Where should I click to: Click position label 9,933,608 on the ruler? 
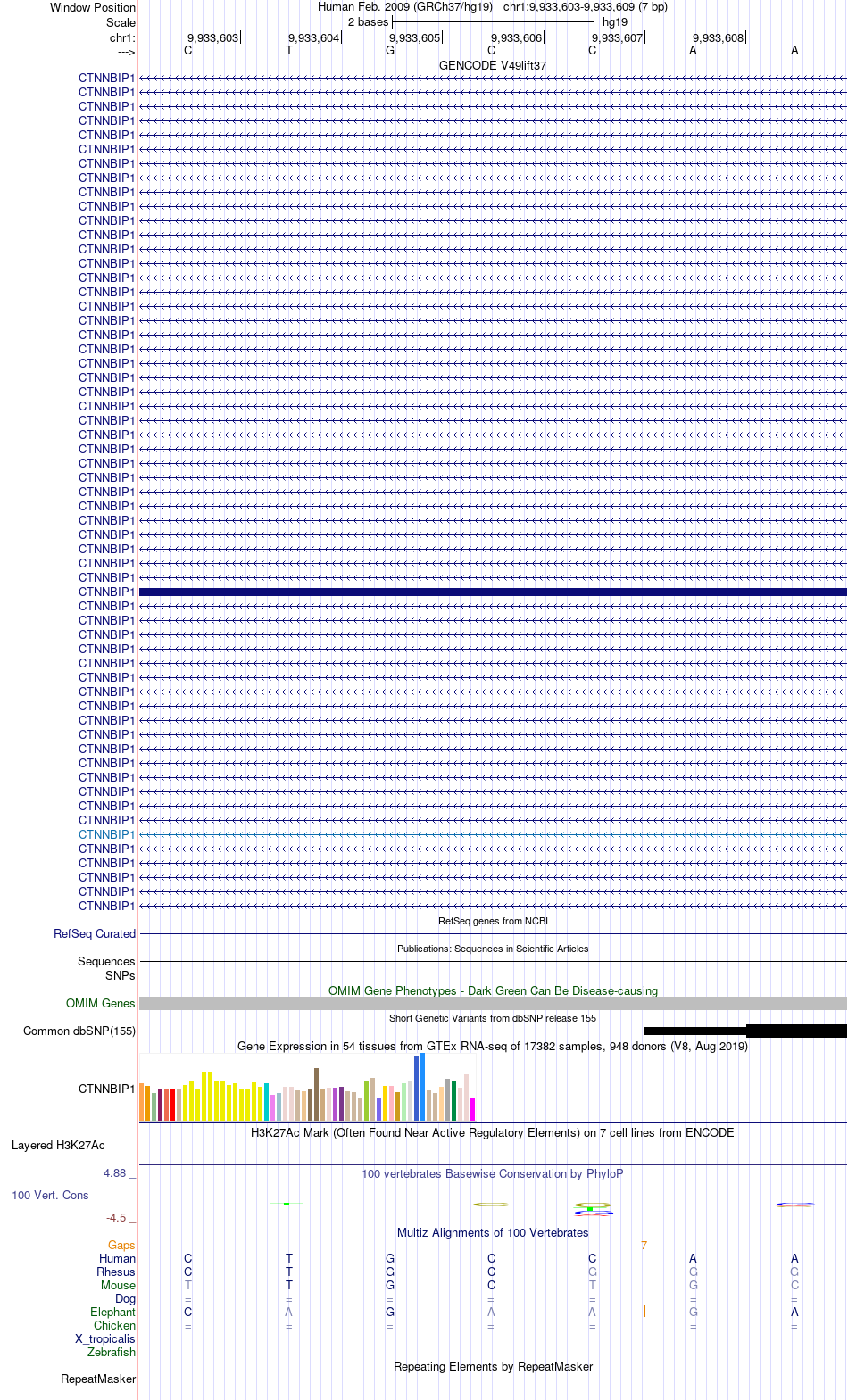719,37
